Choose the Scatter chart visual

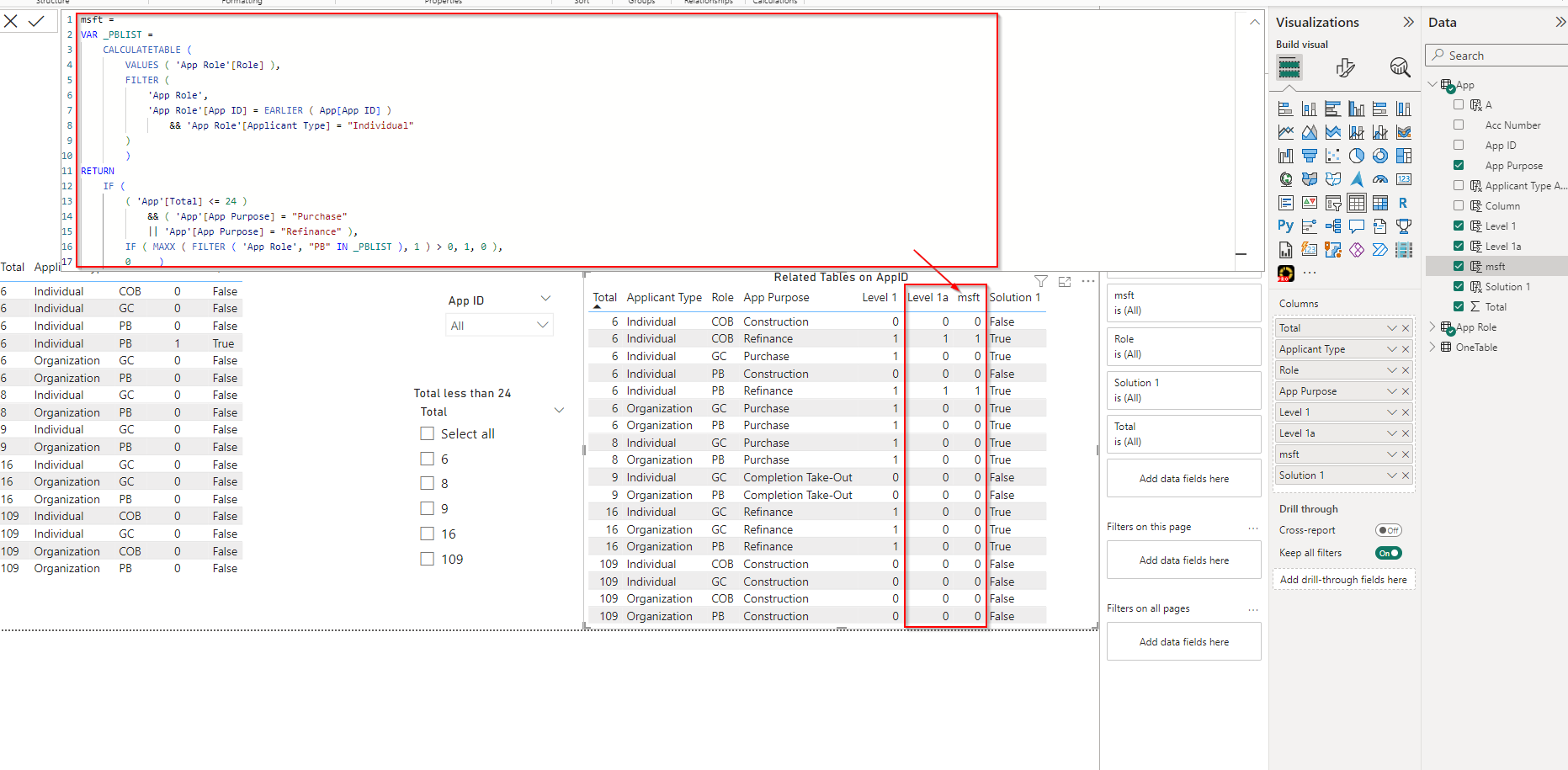[1333, 156]
